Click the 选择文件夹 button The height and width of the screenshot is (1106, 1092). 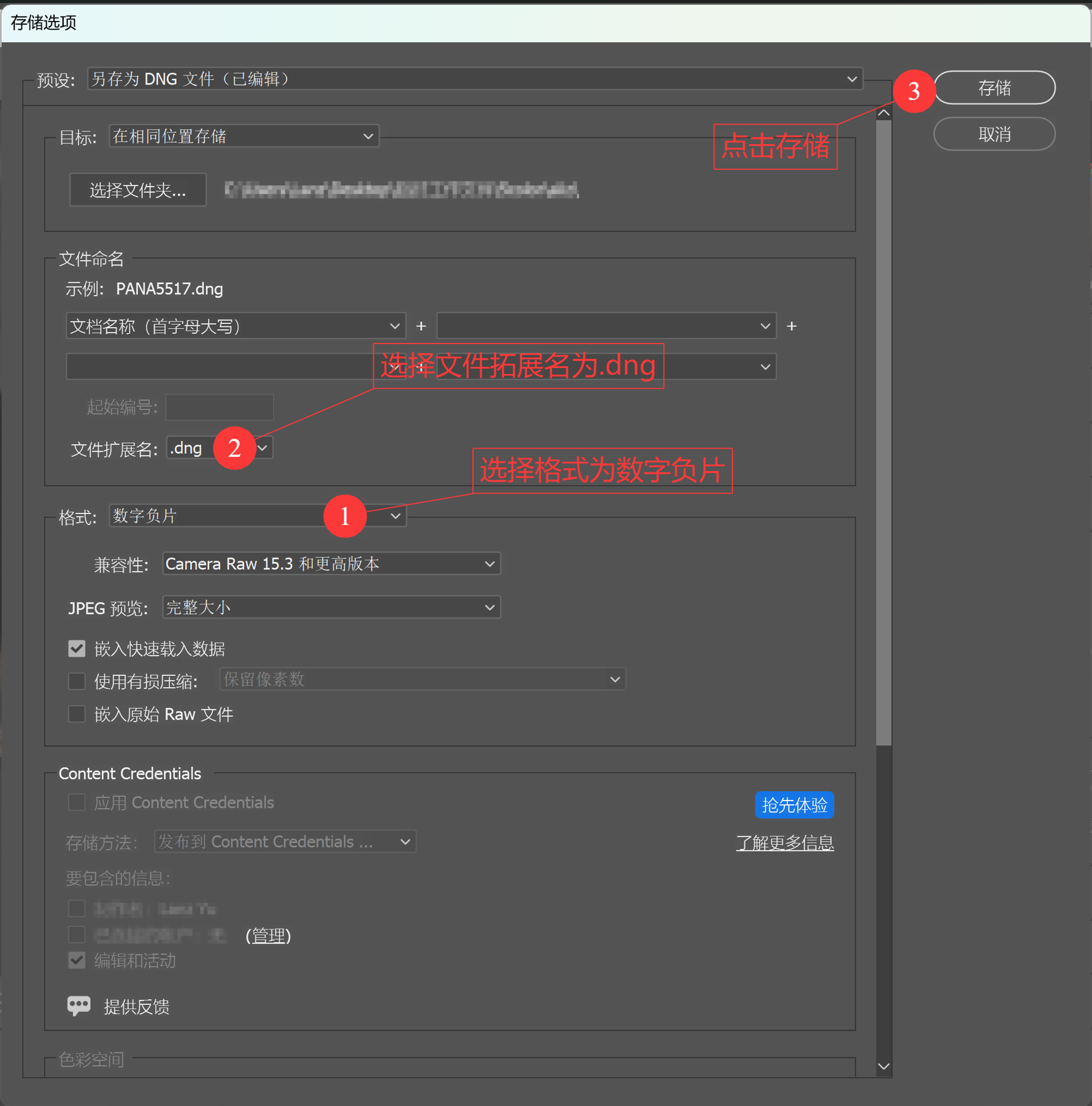[138, 190]
